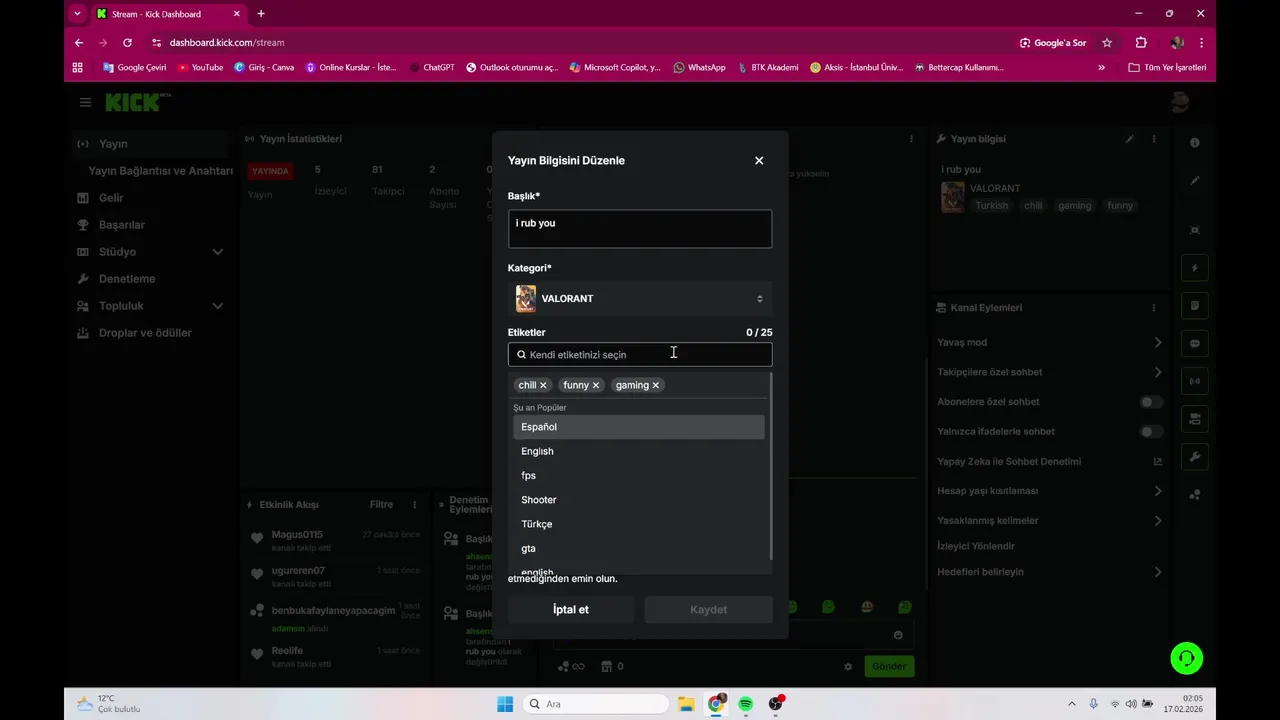This screenshot has width=1280, height=720.
Task: Click the İptal et button
Action: pyautogui.click(x=571, y=609)
